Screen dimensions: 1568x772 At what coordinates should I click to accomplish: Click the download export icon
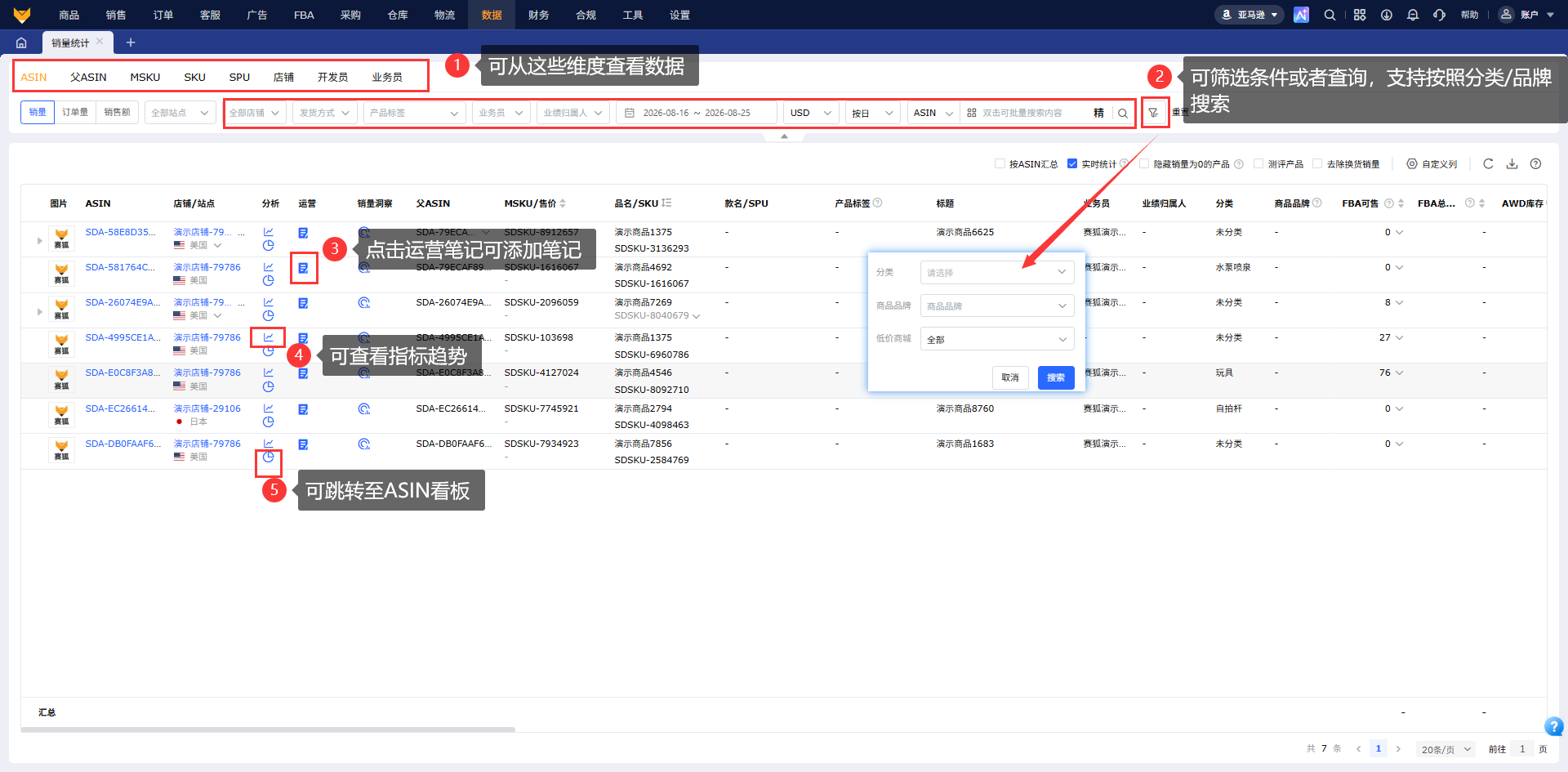click(x=1512, y=163)
